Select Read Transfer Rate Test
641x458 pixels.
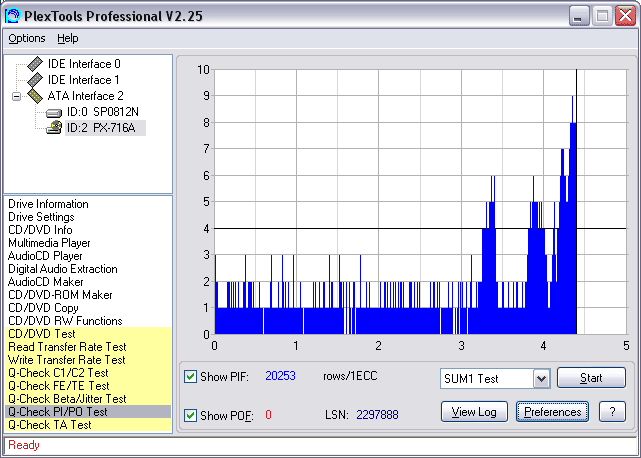(x=88, y=347)
